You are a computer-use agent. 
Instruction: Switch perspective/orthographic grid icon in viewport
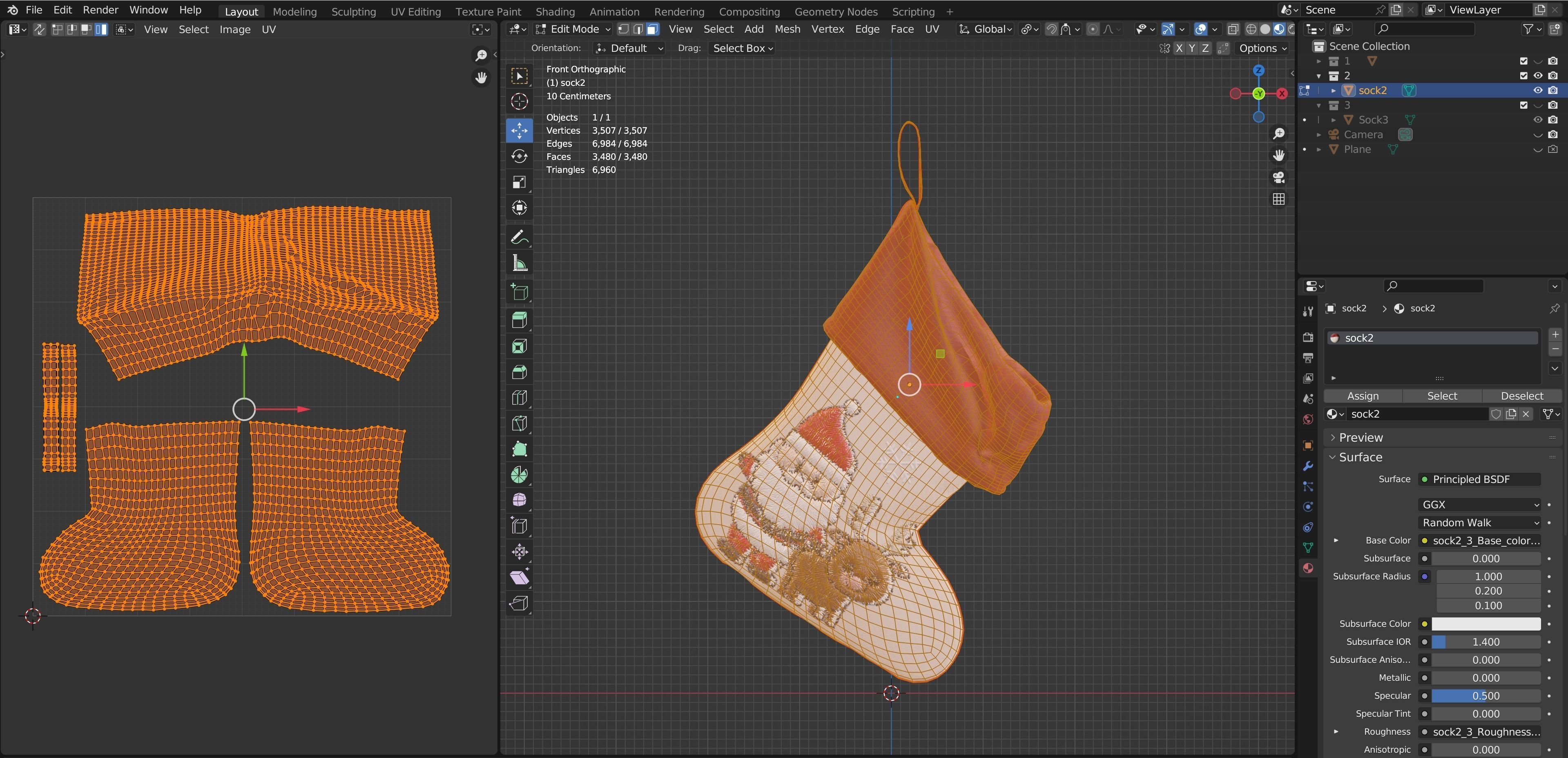tap(1279, 199)
